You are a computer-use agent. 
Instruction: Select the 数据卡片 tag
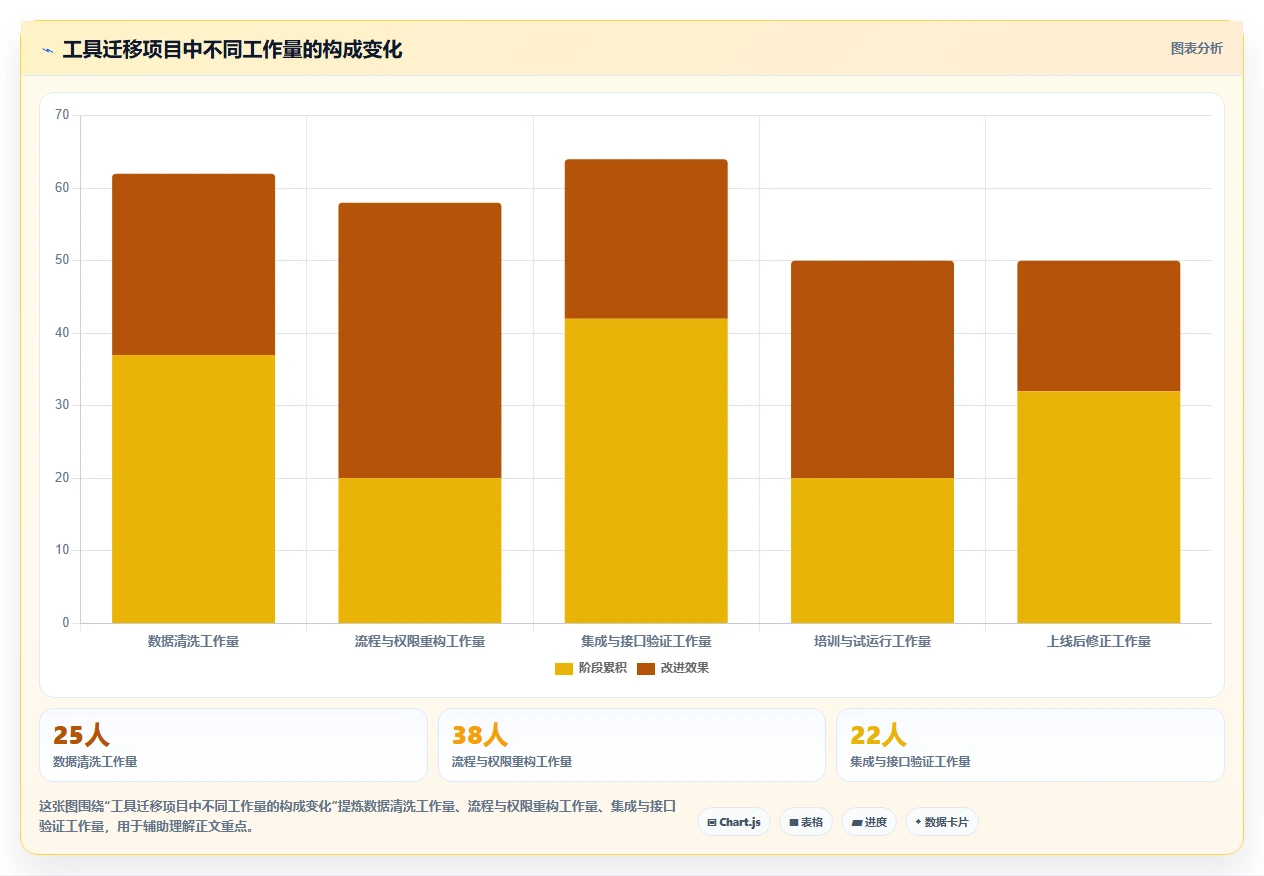942,822
